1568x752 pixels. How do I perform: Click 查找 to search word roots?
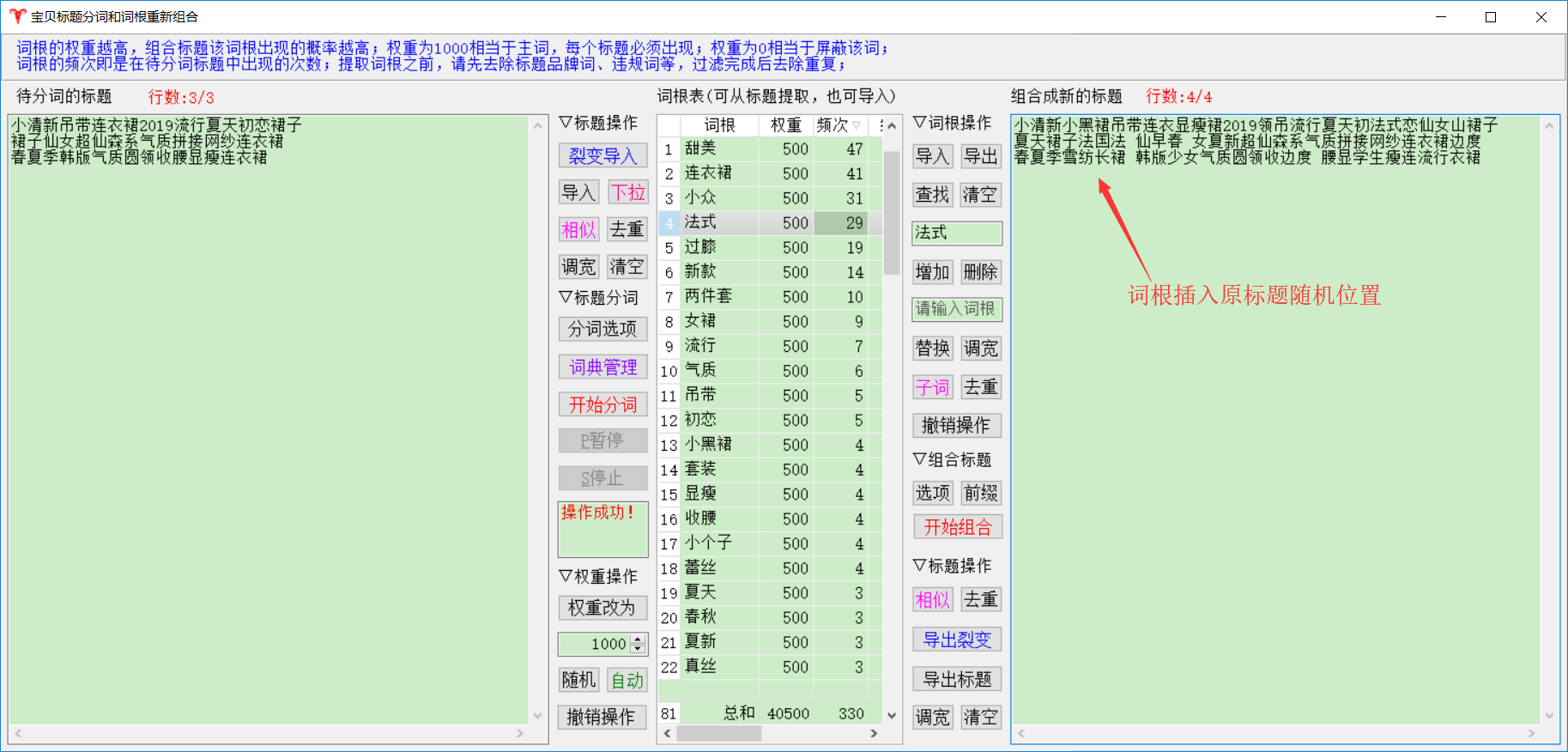click(x=932, y=195)
